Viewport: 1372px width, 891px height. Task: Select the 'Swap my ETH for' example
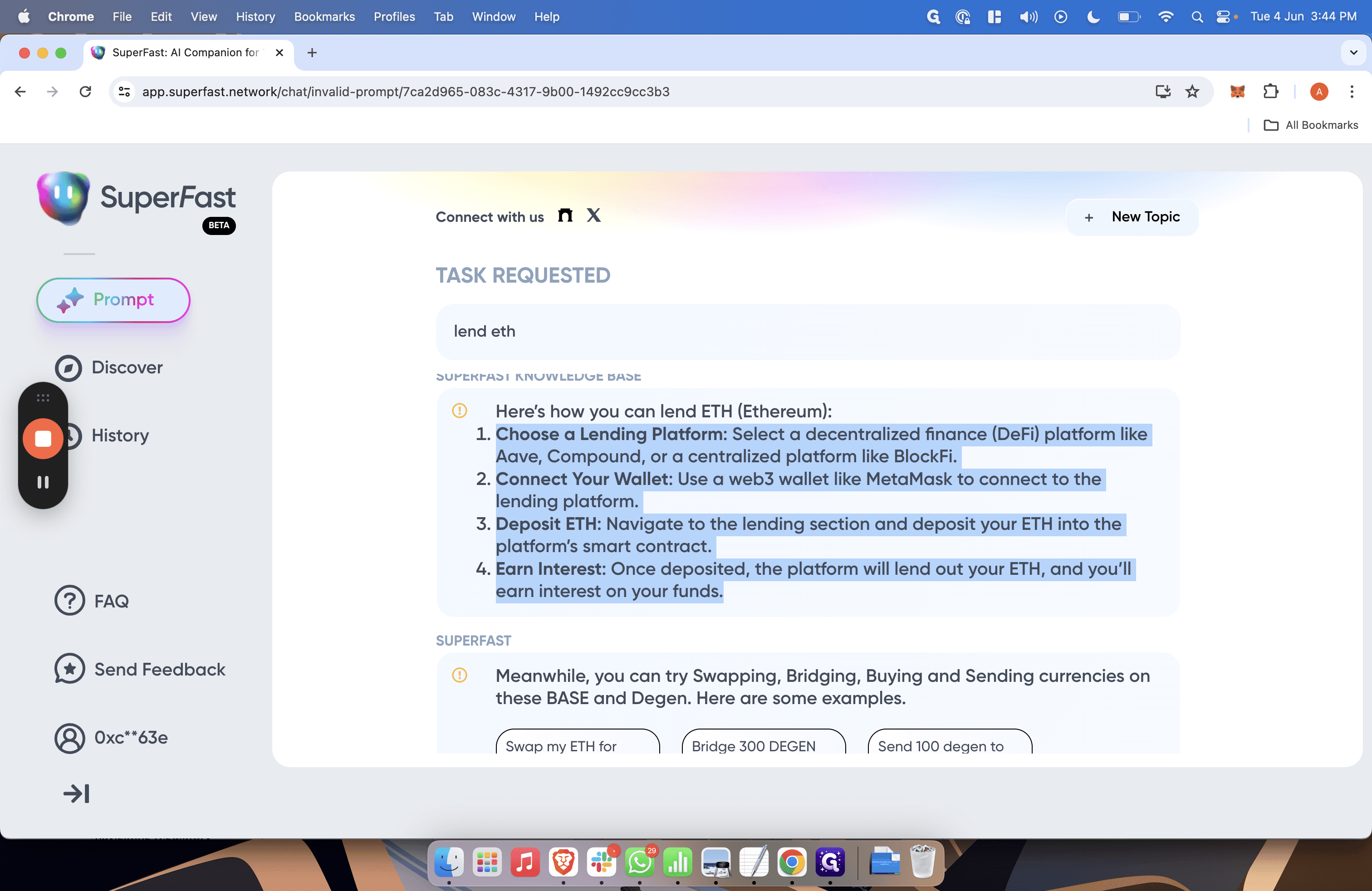click(x=578, y=742)
